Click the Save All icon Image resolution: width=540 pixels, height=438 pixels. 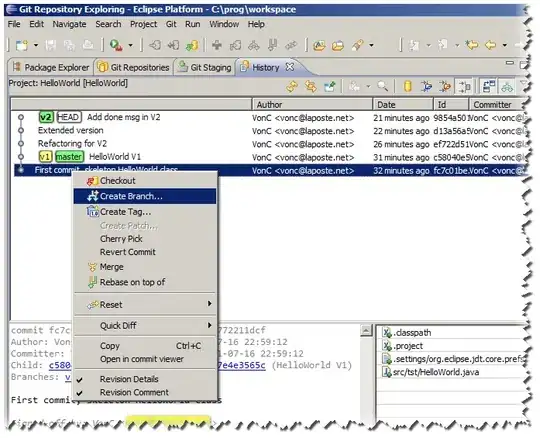click(70, 45)
